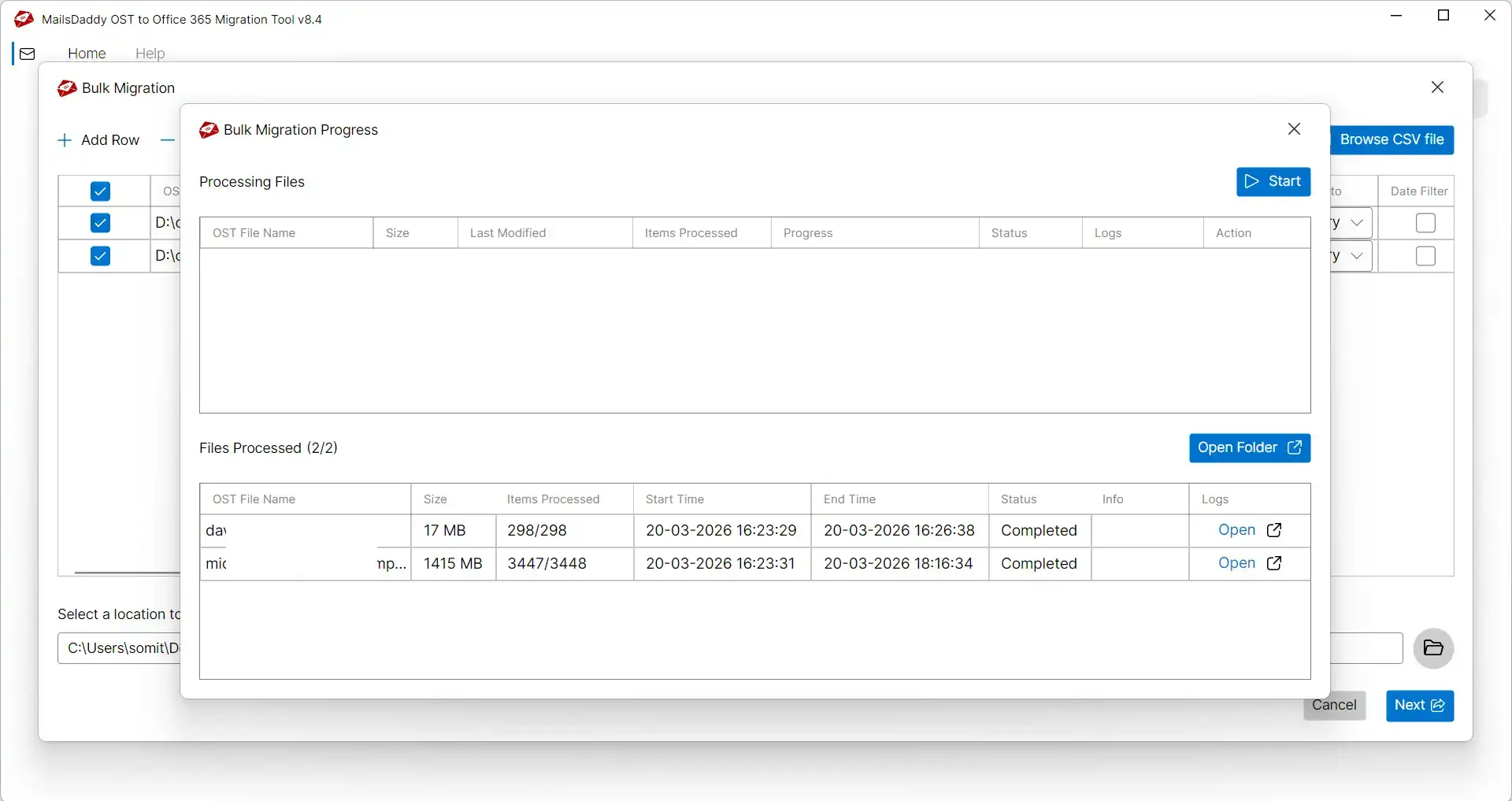This screenshot has height=801, width=1512.
Task: Enable Date Filter for first row
Action: pyautogui.click(x=1425, y=223)
